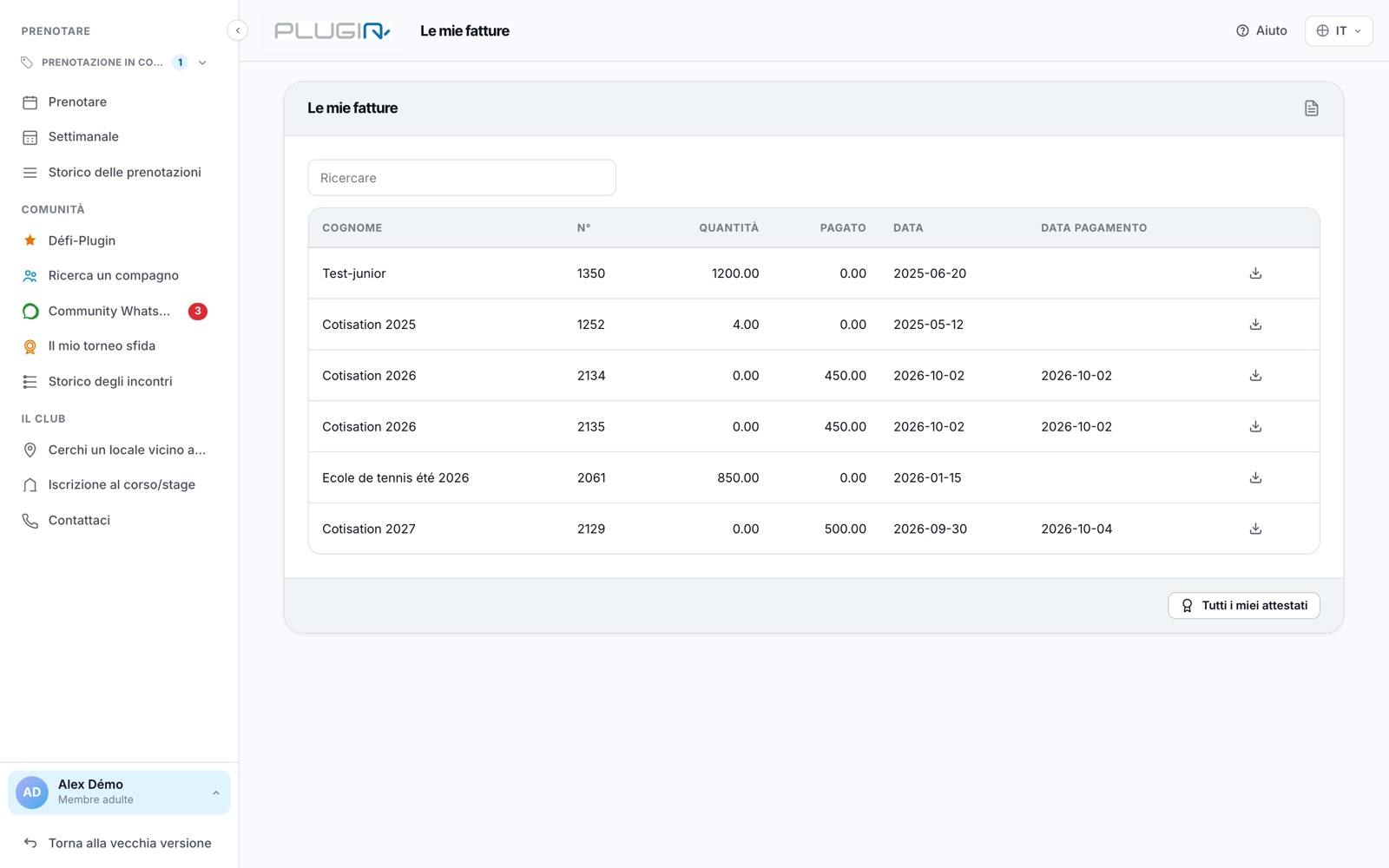Screen dimensions: 1389x868
Task: Download invoice 1350 for Test-junior
Action: click(x=1255, y=273)
